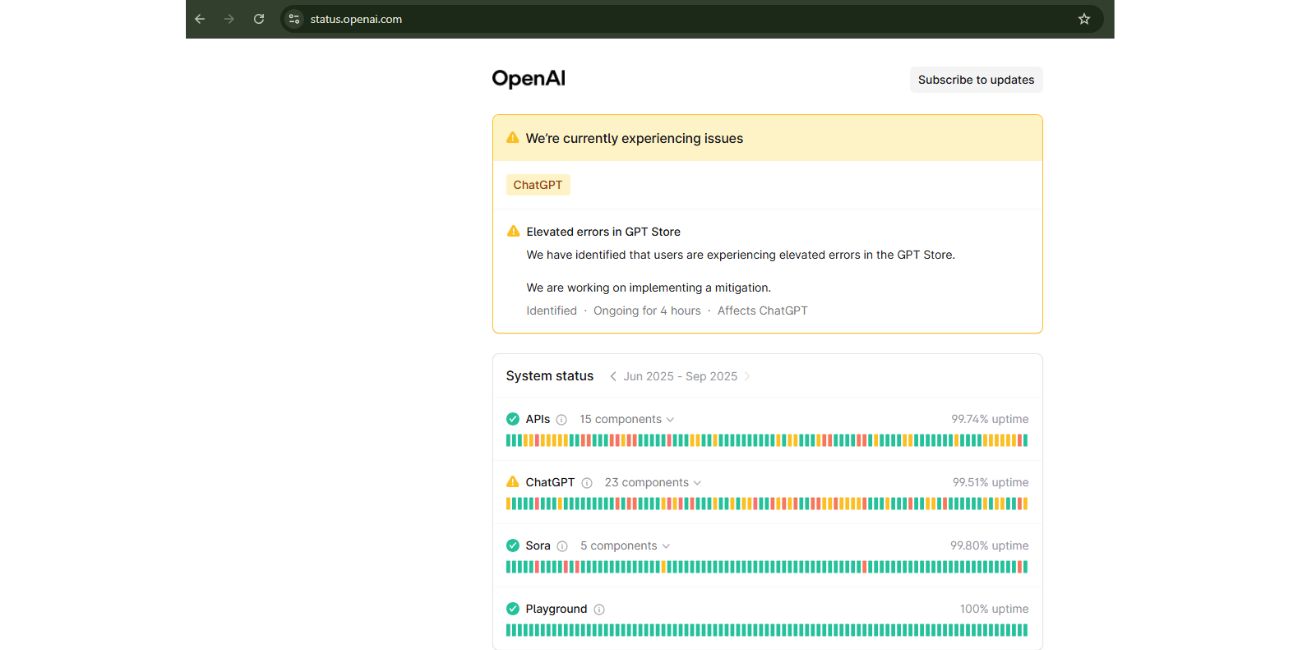Click the APIs 99.74% uptime value
The image size is (1300, 650).
coord(990,420)
